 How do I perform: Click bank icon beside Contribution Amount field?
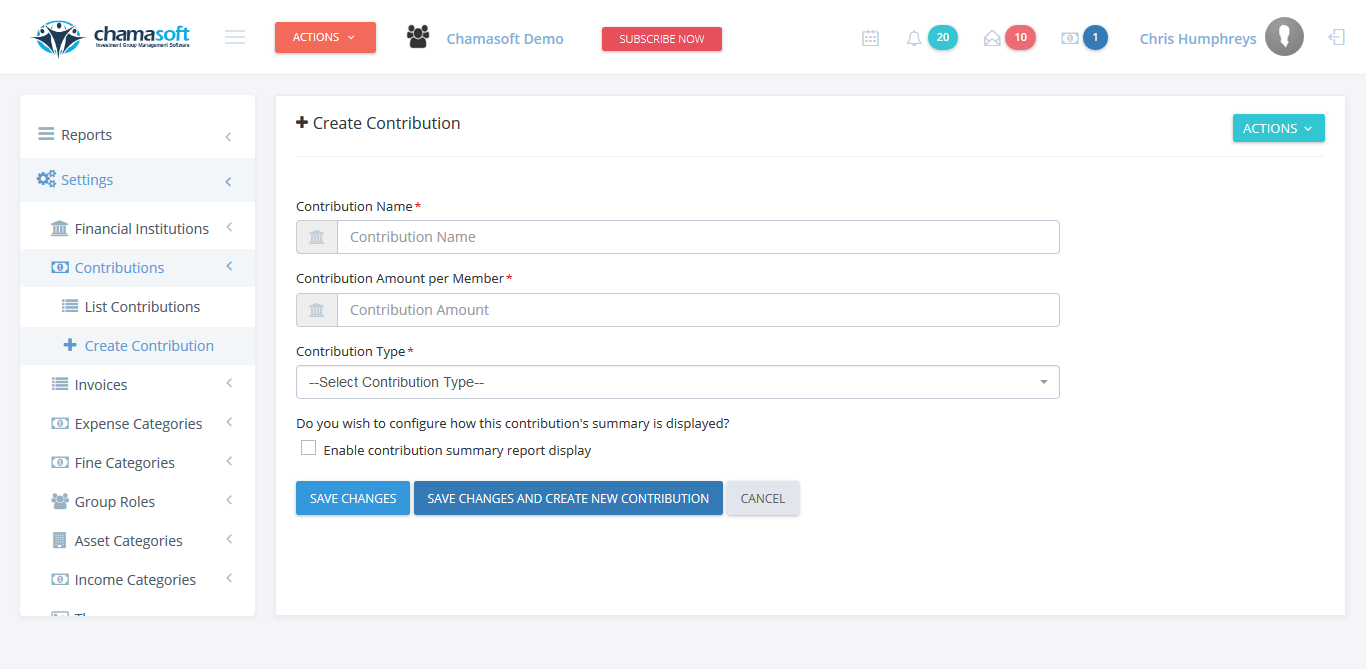pos(317,310)
